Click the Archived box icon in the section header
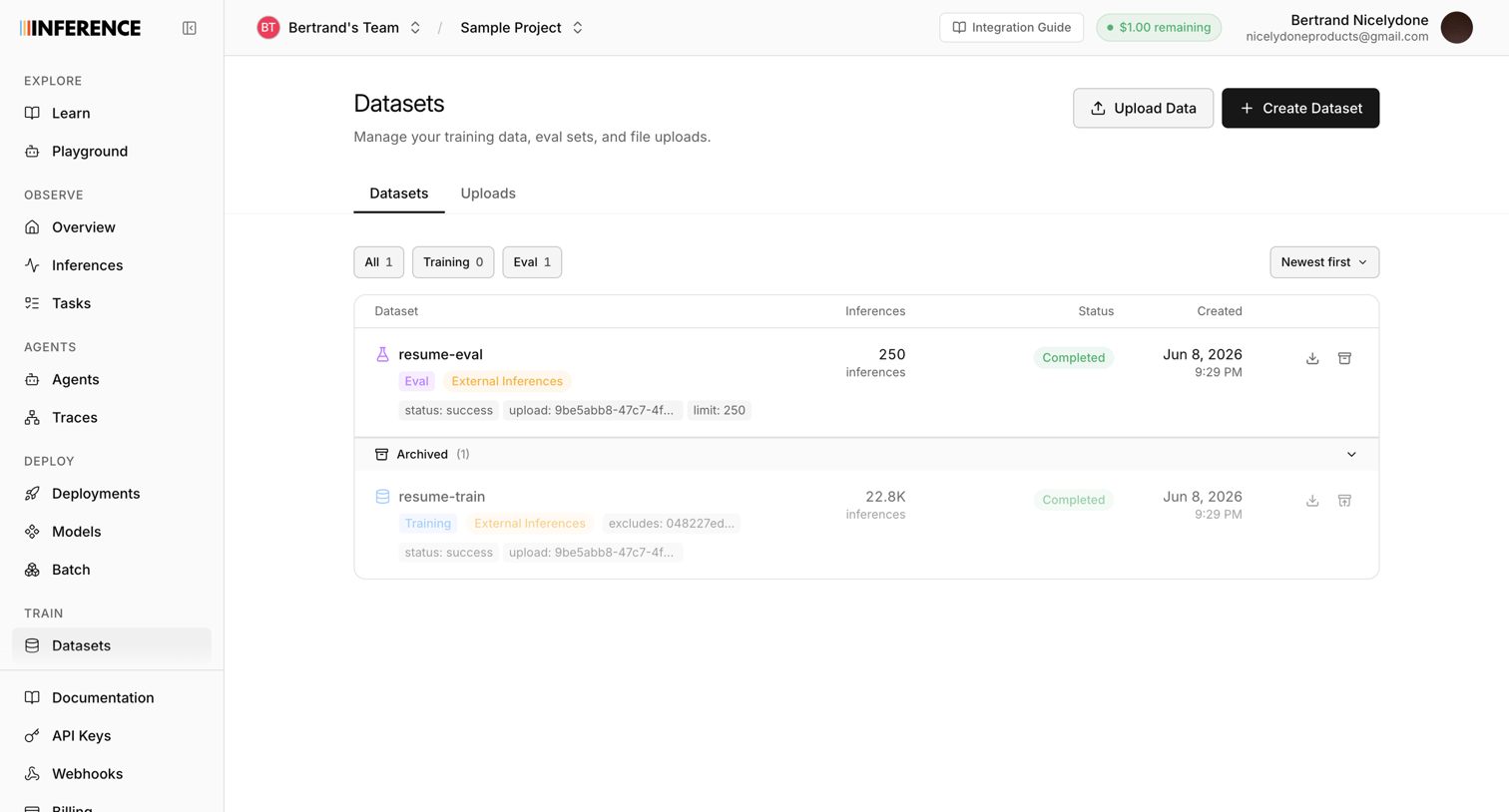This screenshot has height=812, width=1509. point(381,455)
